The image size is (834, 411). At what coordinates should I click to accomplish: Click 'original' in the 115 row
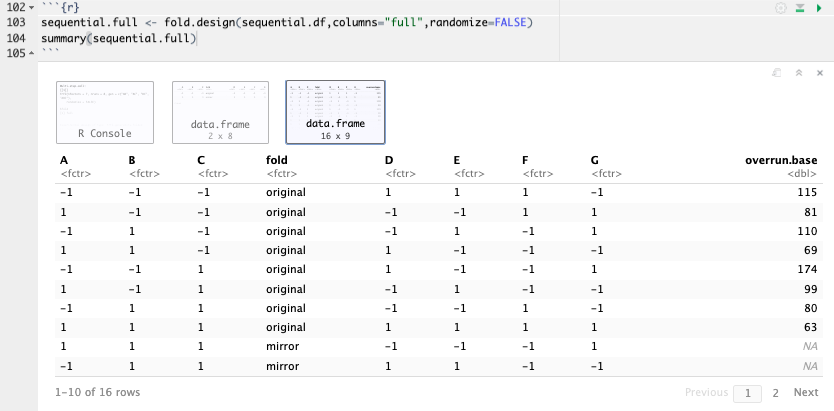click(286, 192)
